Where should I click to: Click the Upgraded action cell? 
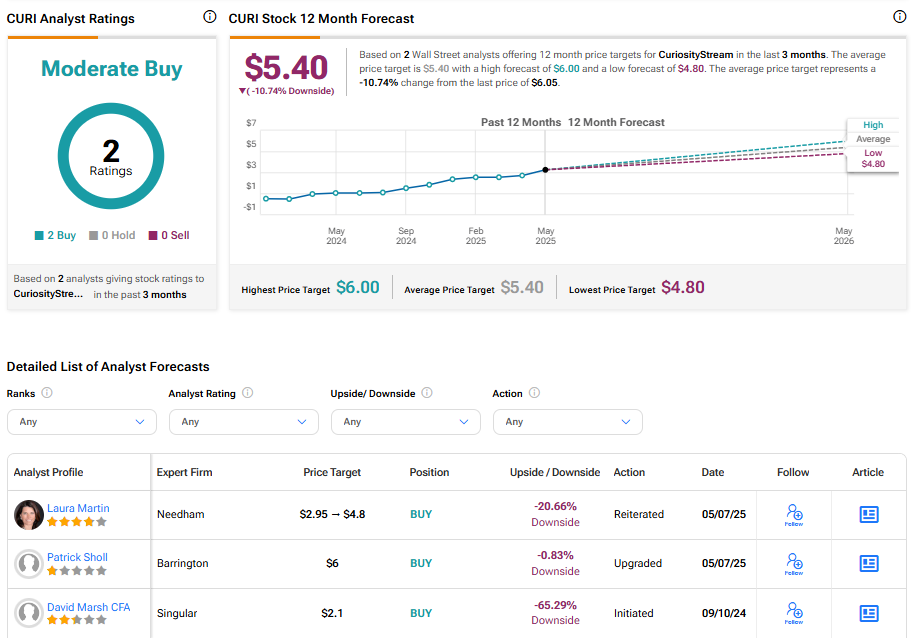click(638, 563)
